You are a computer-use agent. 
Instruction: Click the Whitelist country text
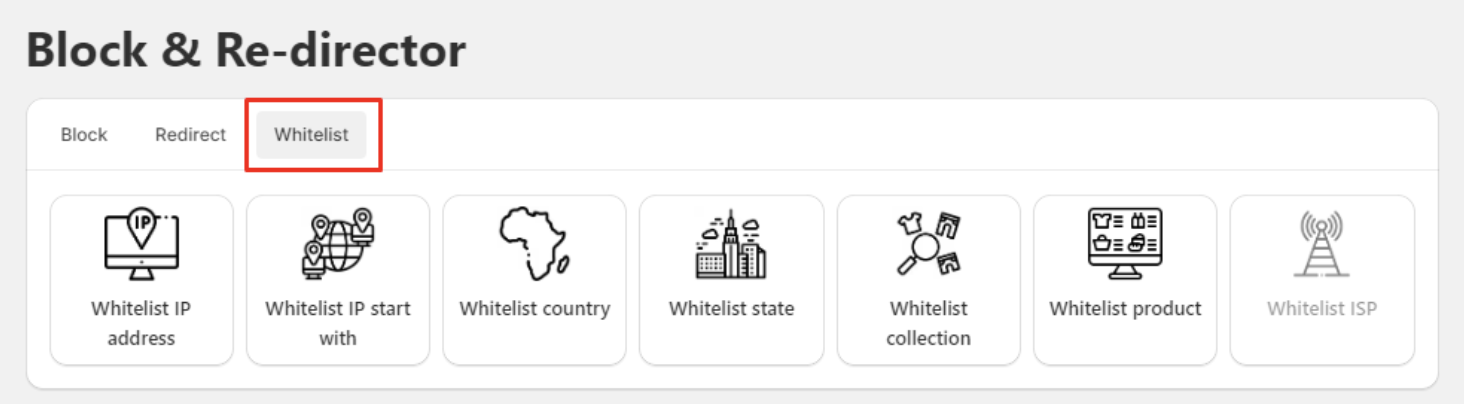coord(534,309)
